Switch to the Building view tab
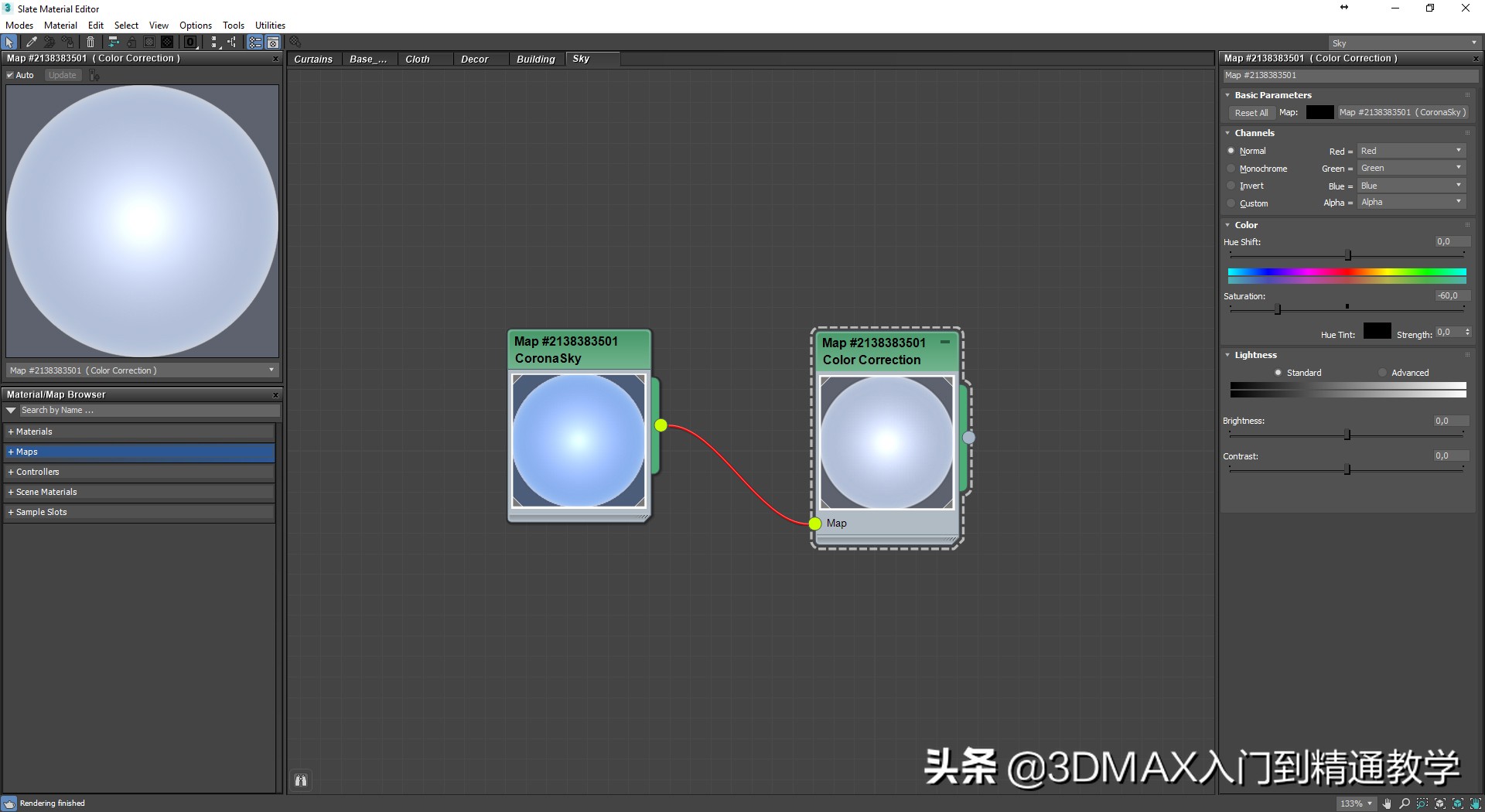 [535, 60]
